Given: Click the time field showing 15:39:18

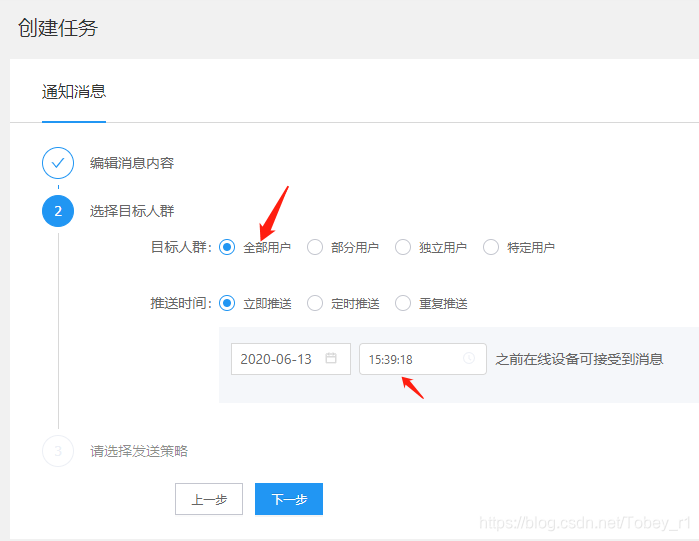Looking at the screenshot, I should (423, 359).
